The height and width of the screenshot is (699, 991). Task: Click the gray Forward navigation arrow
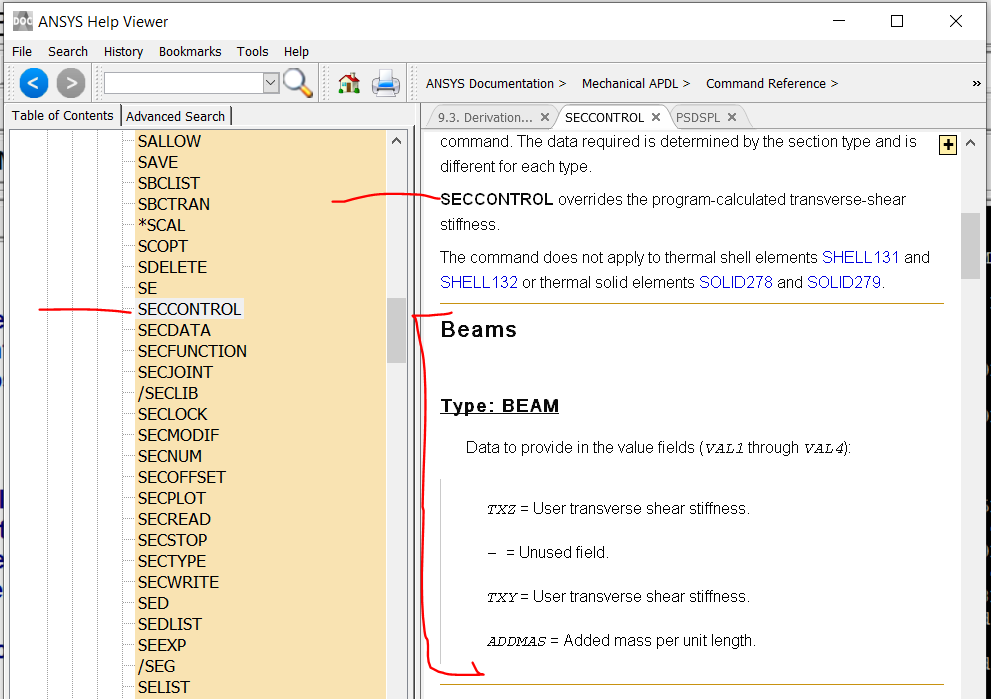pyautogui.click(x=70, y=83)
